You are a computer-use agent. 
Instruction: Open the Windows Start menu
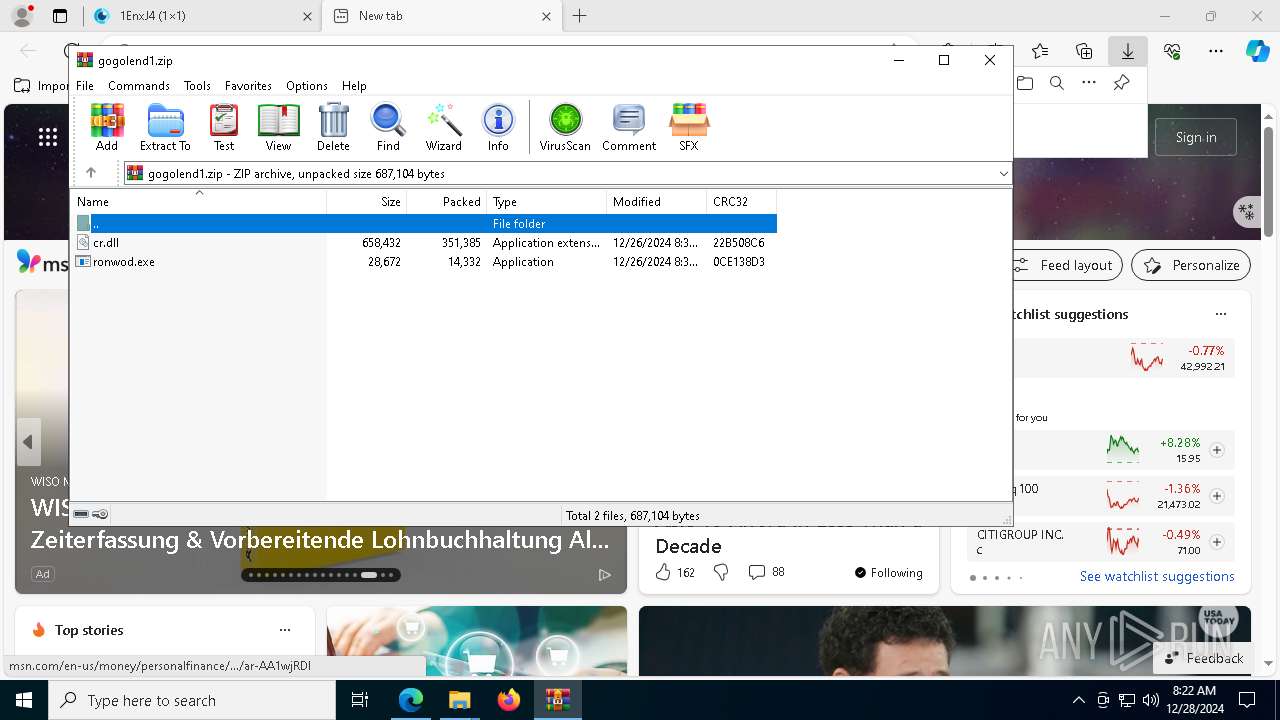(24, 700)
